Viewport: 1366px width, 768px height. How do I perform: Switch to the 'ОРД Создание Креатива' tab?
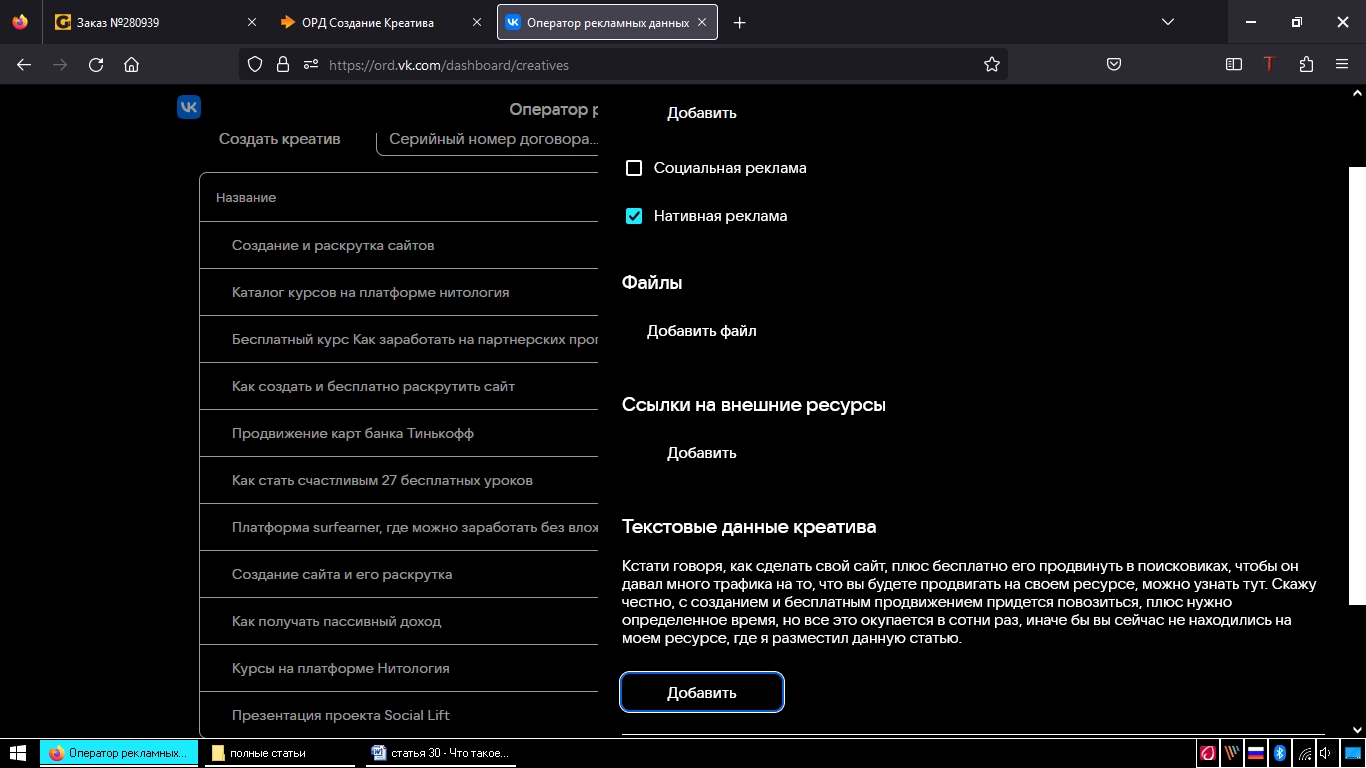click(x=380, y=22)
